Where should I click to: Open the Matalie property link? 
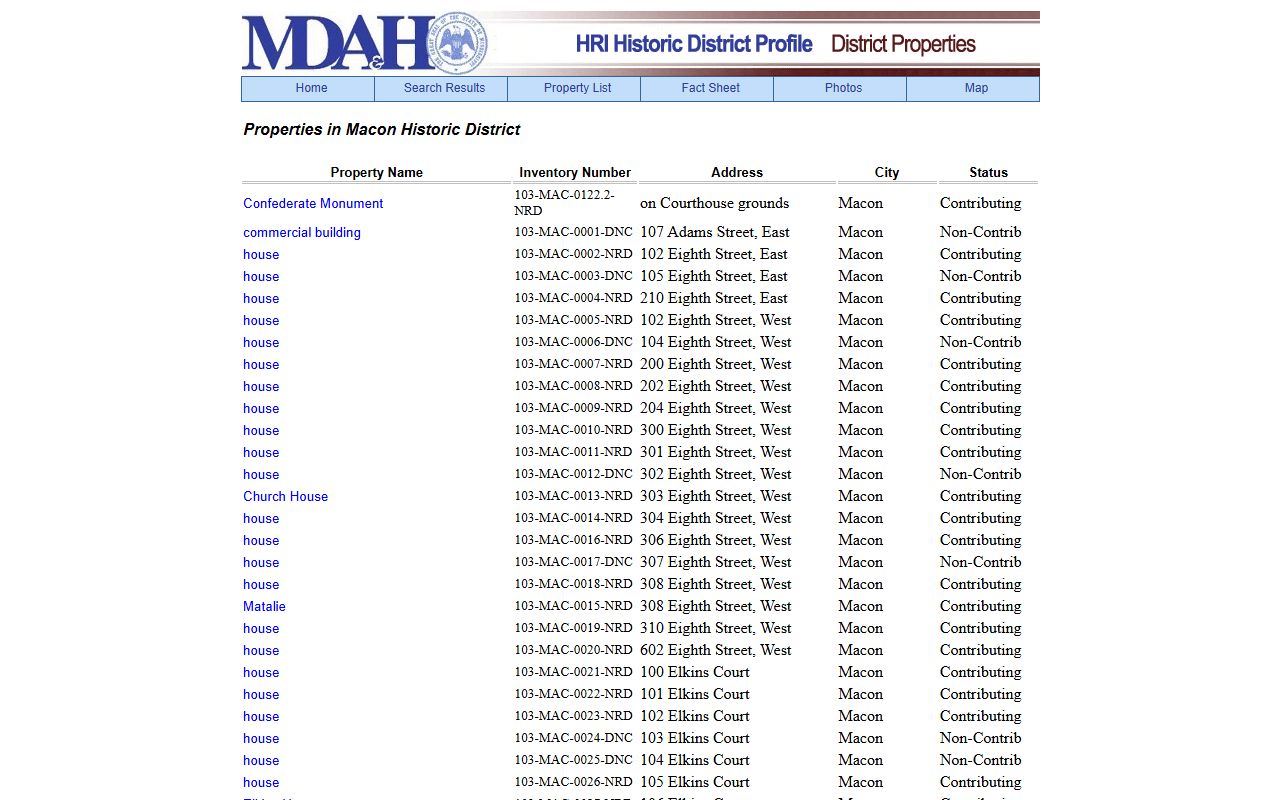264,606
